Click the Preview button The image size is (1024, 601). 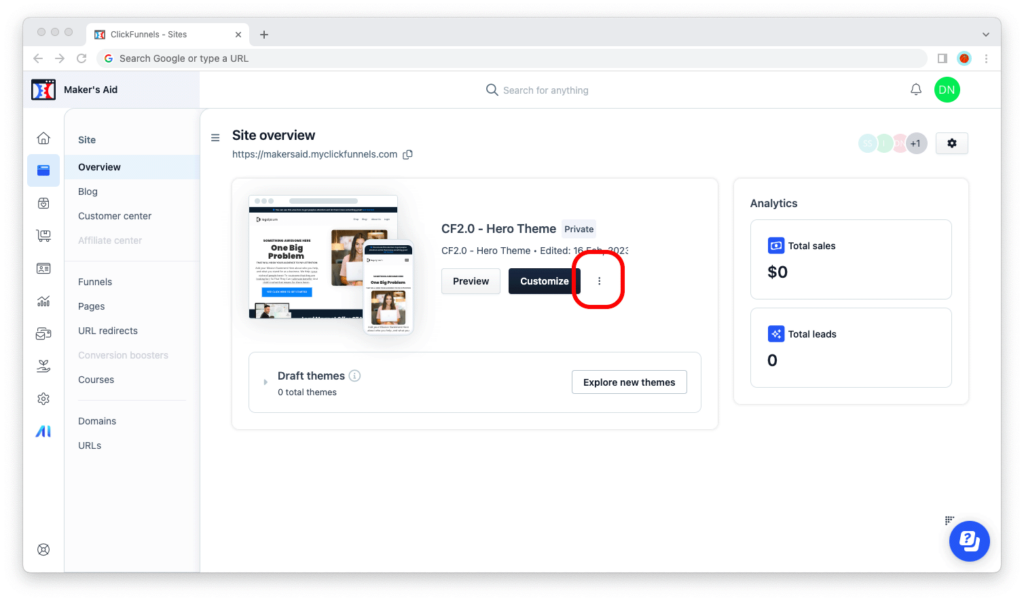pyautogui.click(x=471, y=281)
